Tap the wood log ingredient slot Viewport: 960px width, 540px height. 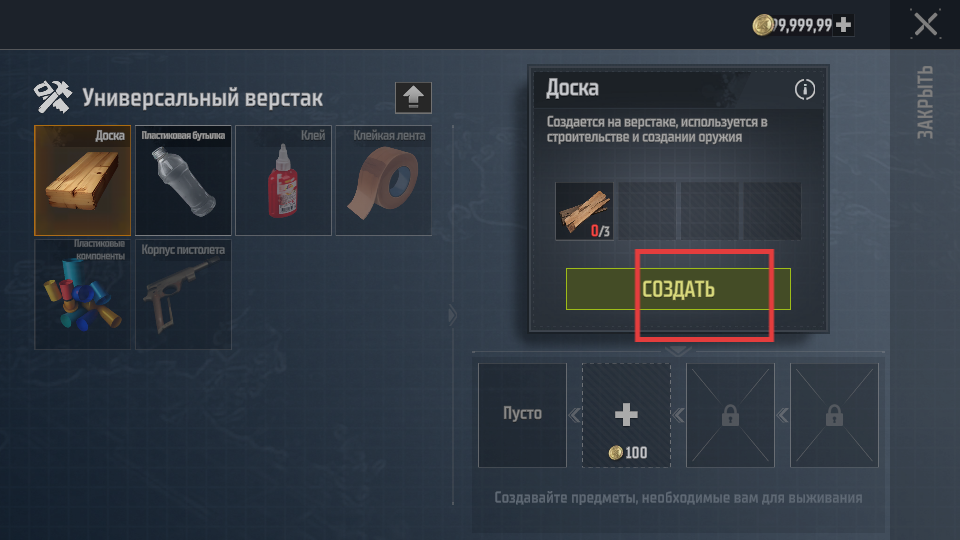[584, 211]
